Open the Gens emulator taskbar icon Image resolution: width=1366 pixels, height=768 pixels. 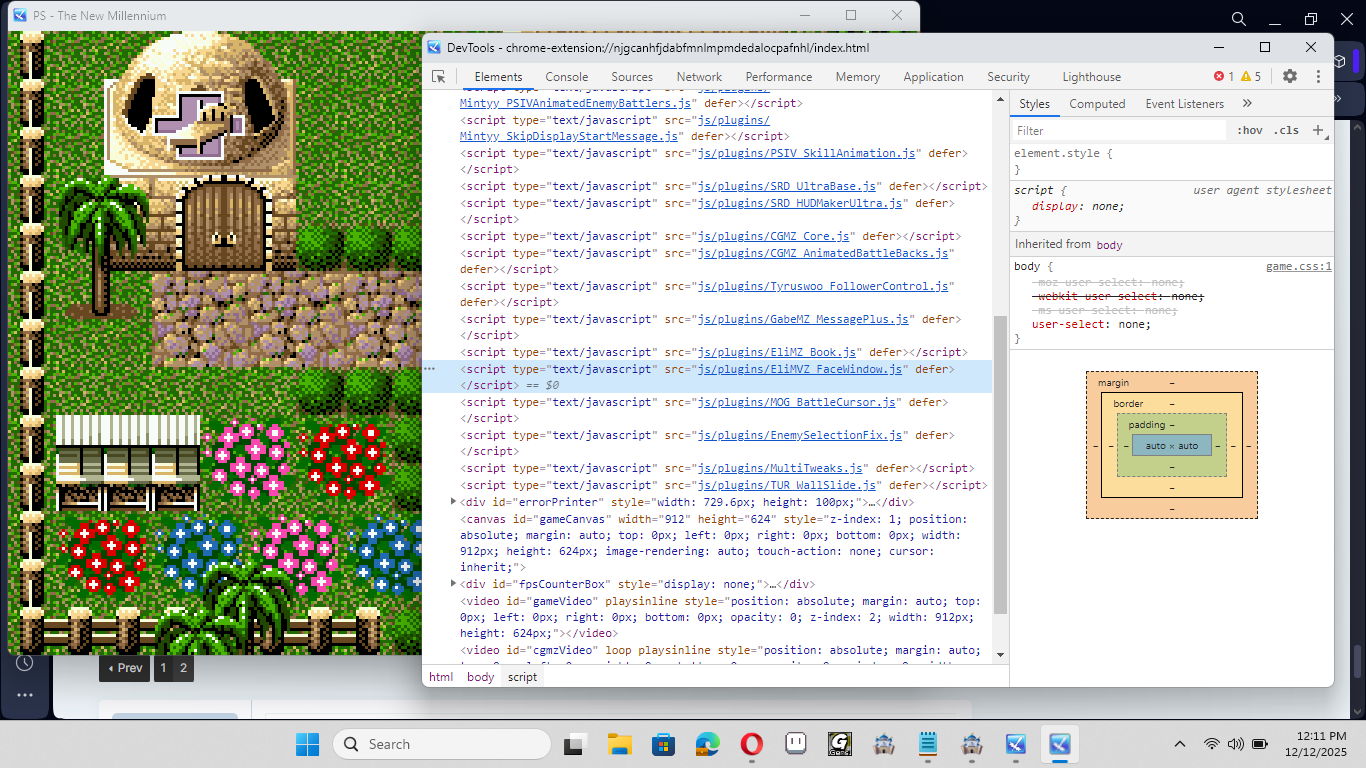839,744
